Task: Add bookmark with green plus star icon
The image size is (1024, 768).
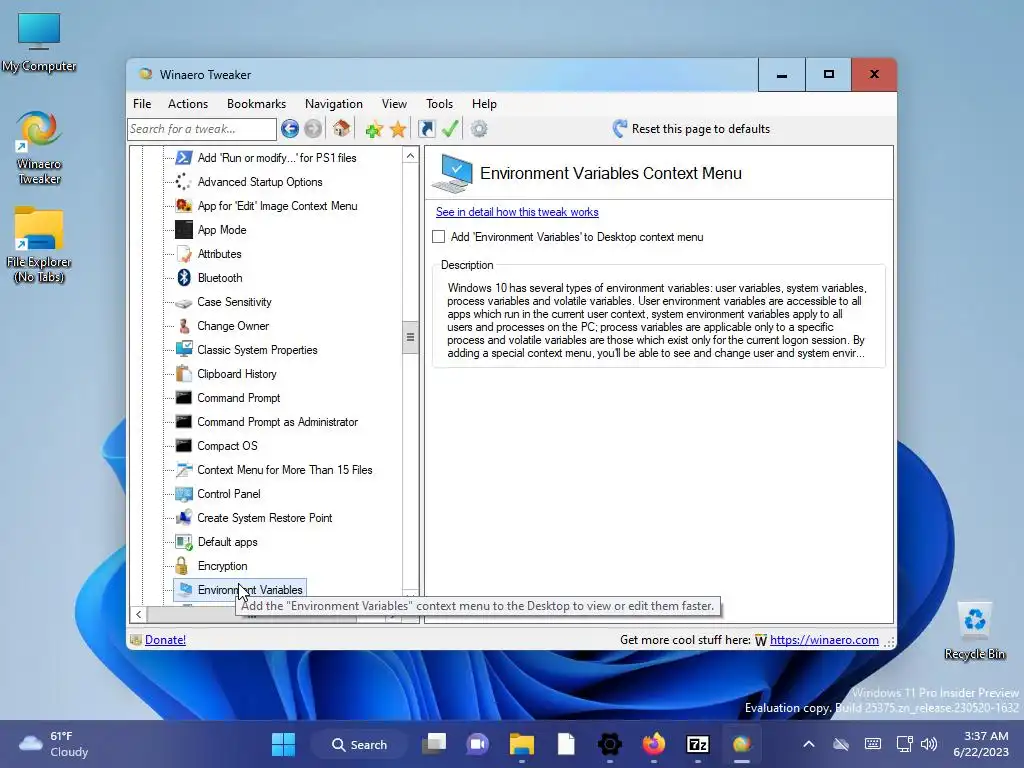Action: click(374, 129)
